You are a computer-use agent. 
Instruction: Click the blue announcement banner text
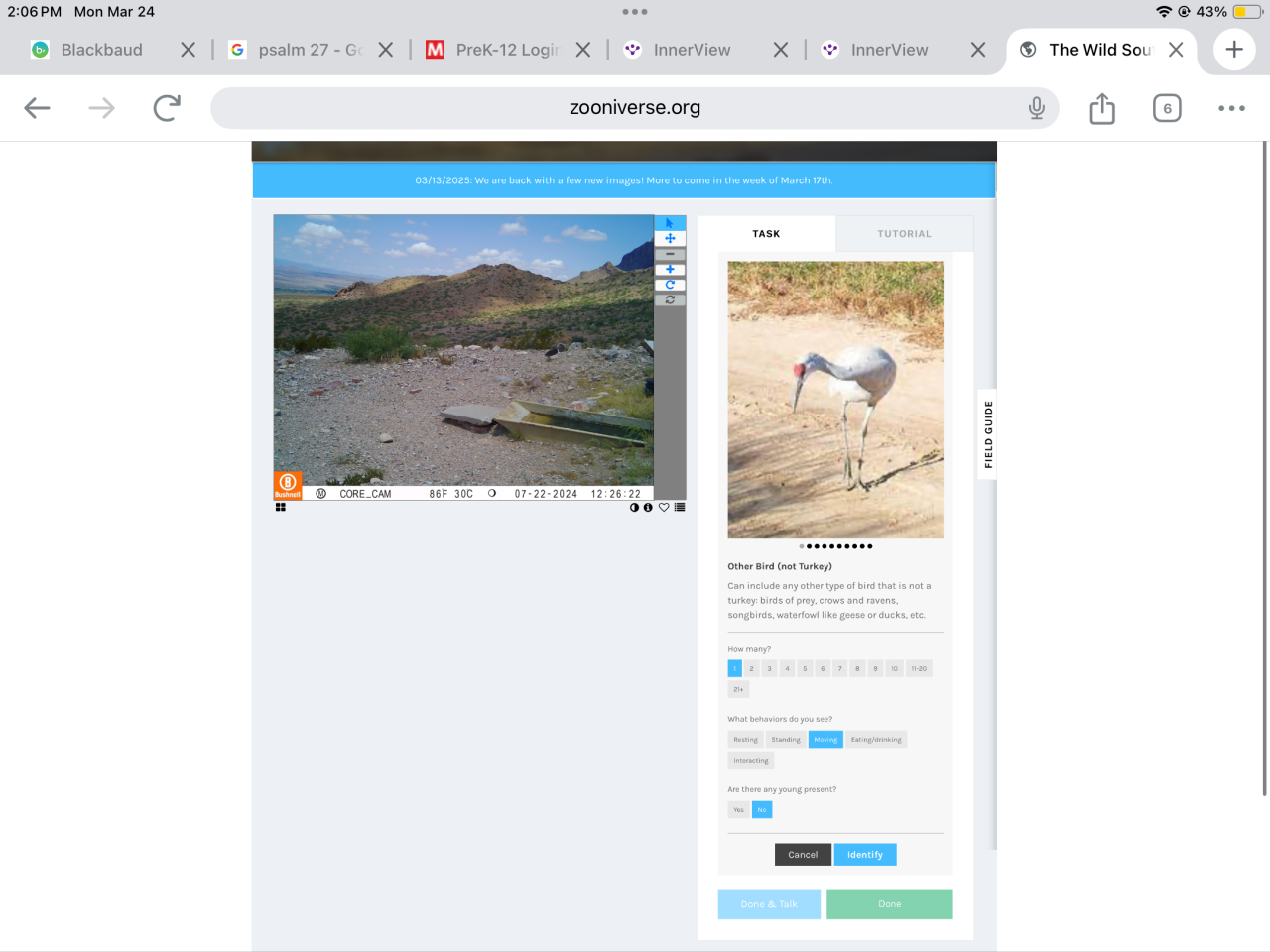click(x=624, y=180)
